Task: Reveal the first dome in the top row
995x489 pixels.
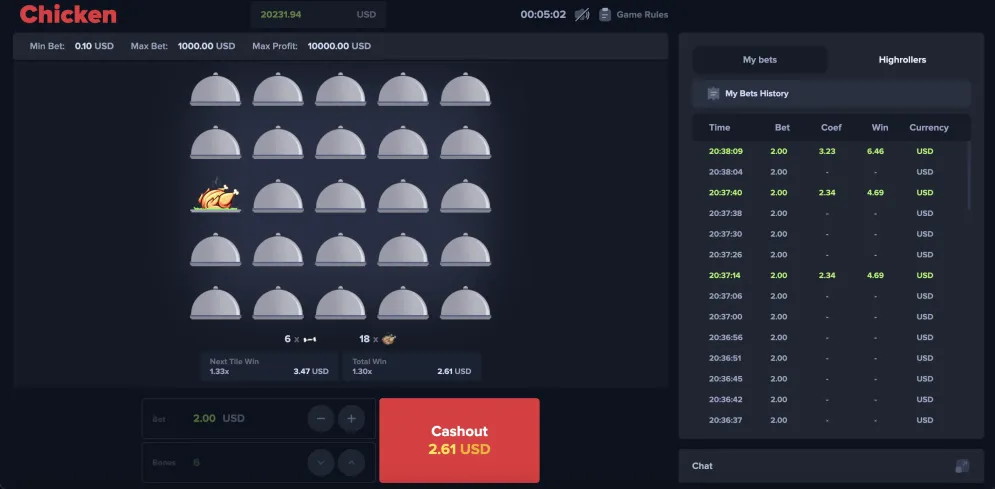Action: point(216,89)
